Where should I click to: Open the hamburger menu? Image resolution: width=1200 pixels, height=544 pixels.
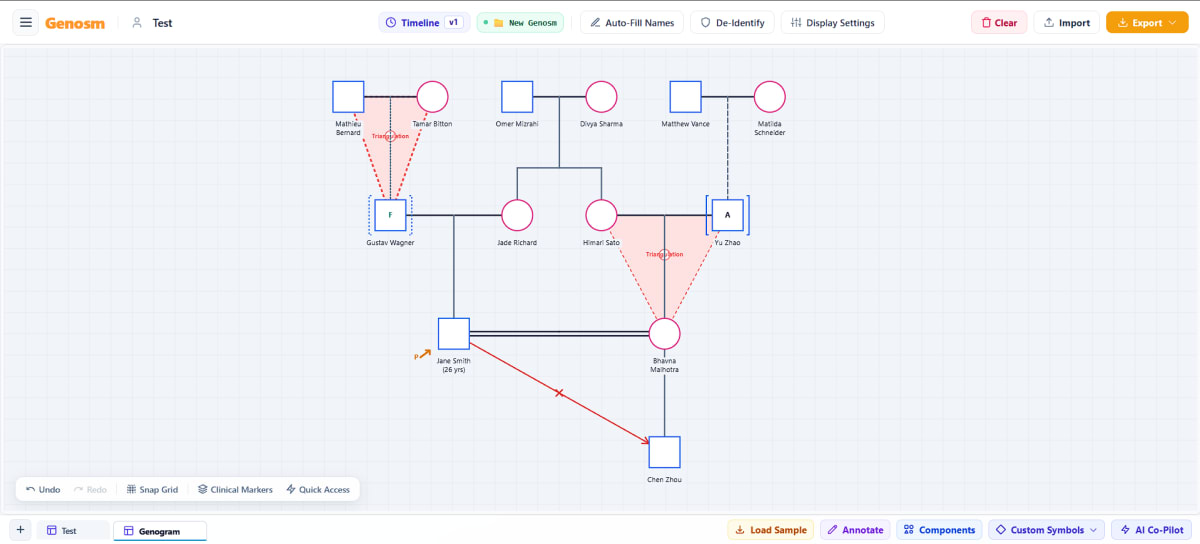(26, 22)
